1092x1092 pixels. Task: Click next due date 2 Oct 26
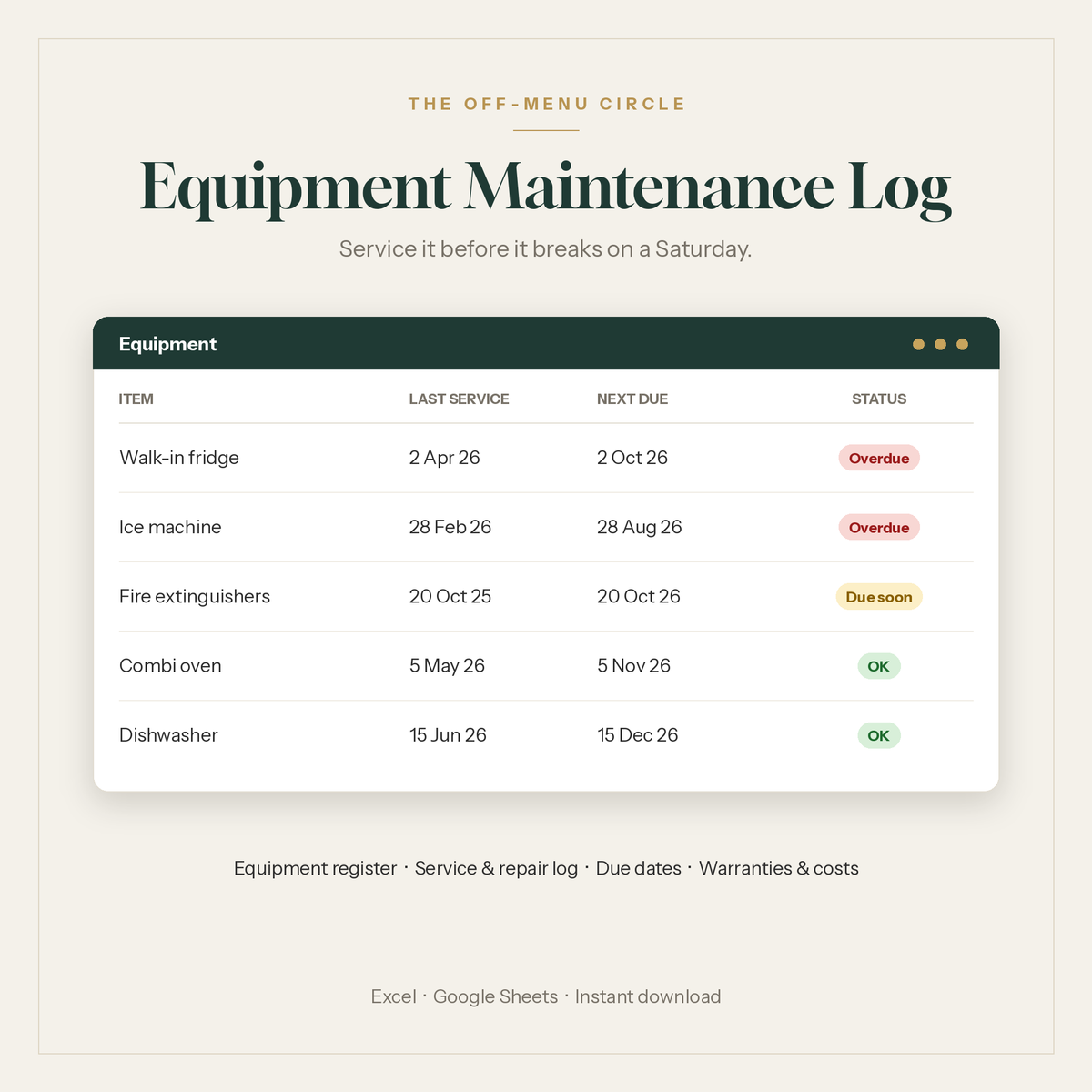coord(632,458)
